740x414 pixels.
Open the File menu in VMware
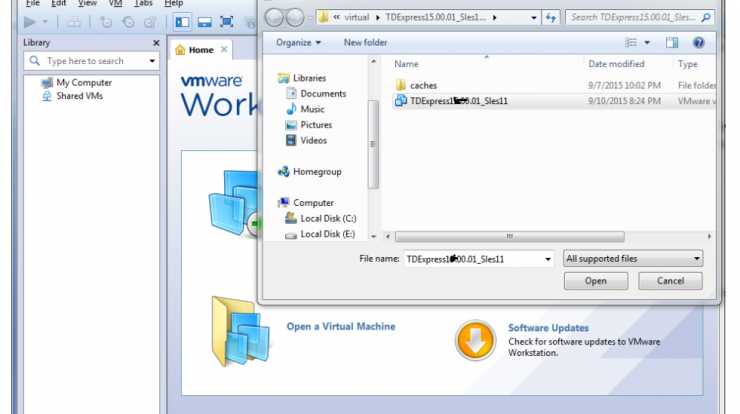[x=33, y=3]
